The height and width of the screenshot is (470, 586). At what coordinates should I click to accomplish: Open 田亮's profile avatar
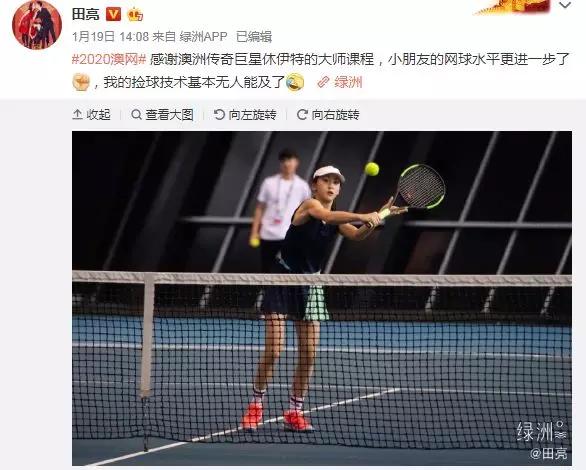pyautogui.click(x=37, y=25)
